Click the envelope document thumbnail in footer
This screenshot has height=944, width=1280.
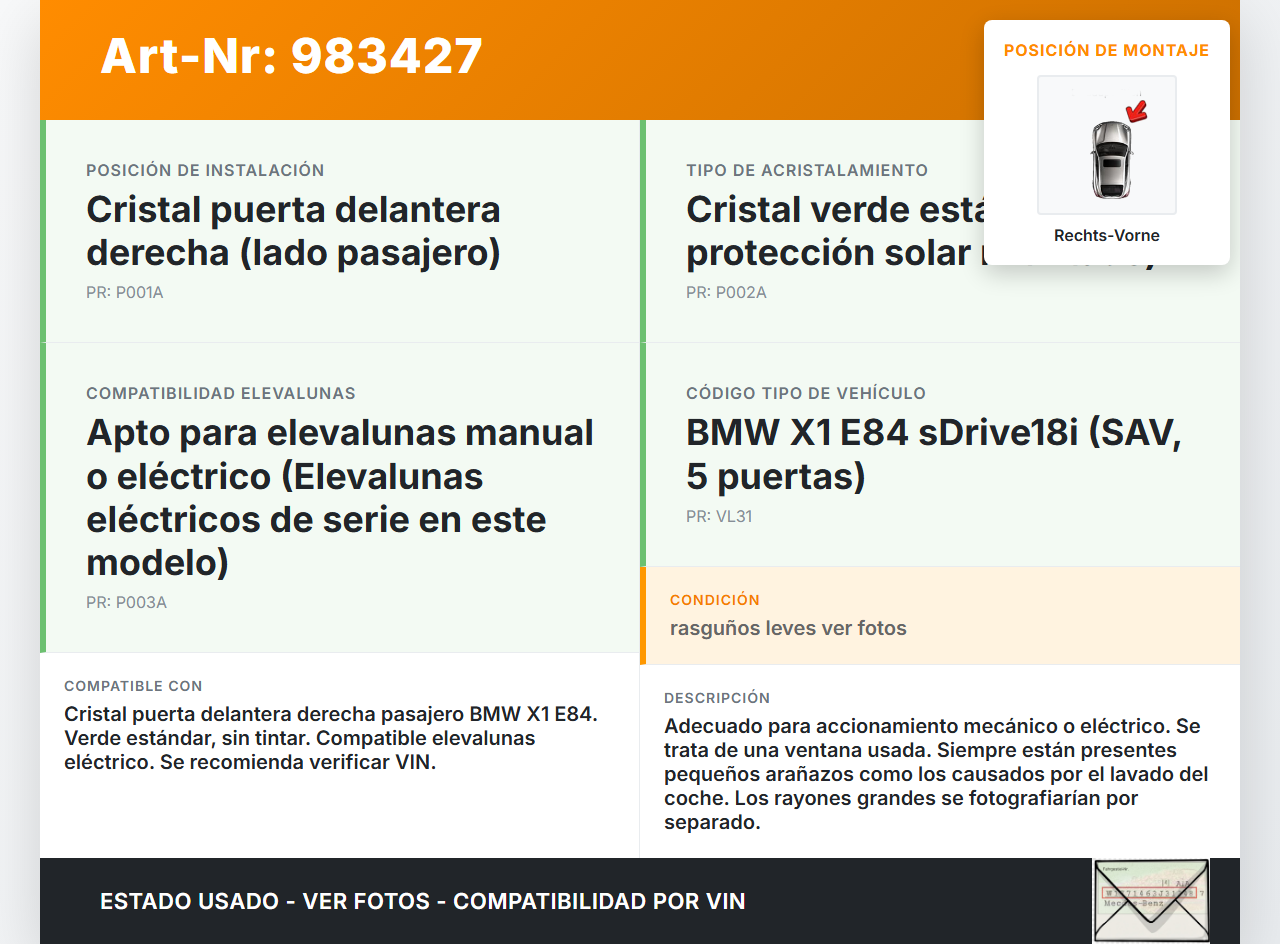1151,900
